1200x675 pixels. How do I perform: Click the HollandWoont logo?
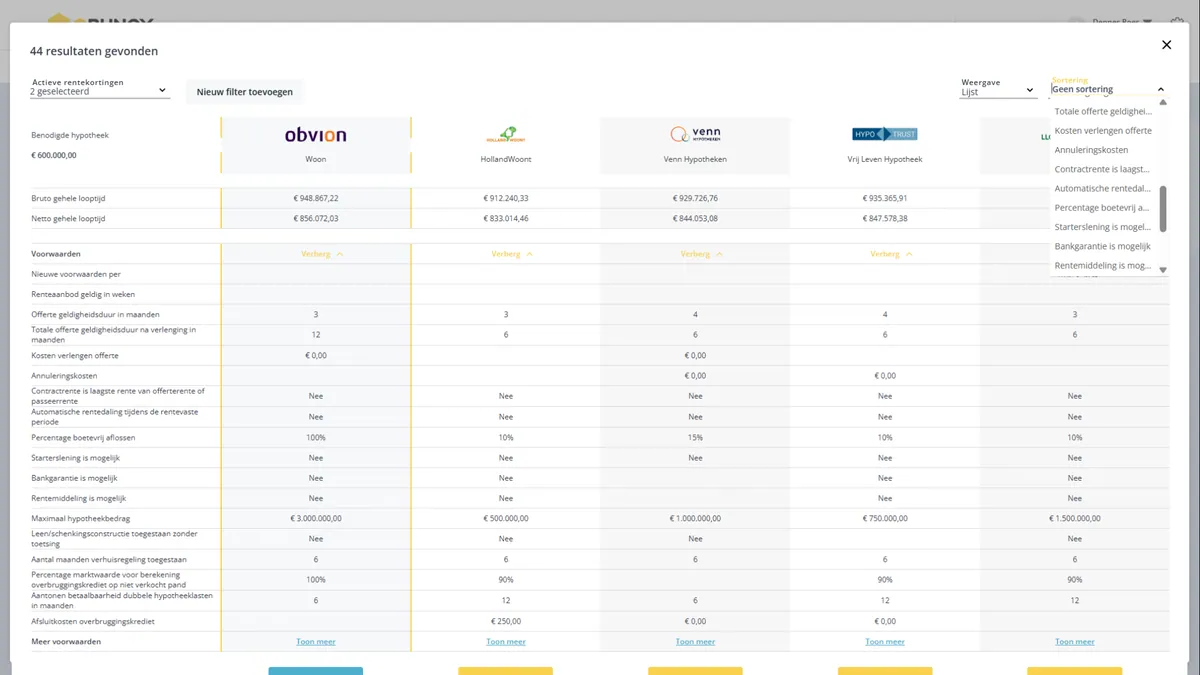pyautogui.click(x=506, y=134)
